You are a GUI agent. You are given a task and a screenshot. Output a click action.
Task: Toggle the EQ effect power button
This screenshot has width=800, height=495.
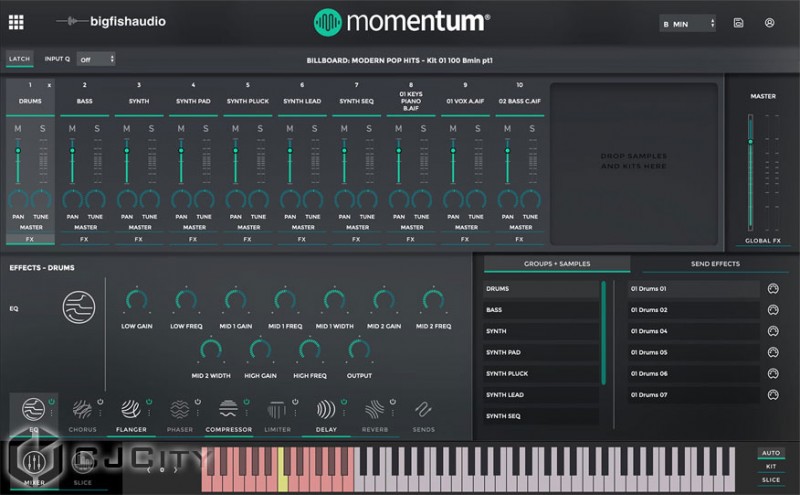point(52,402)
